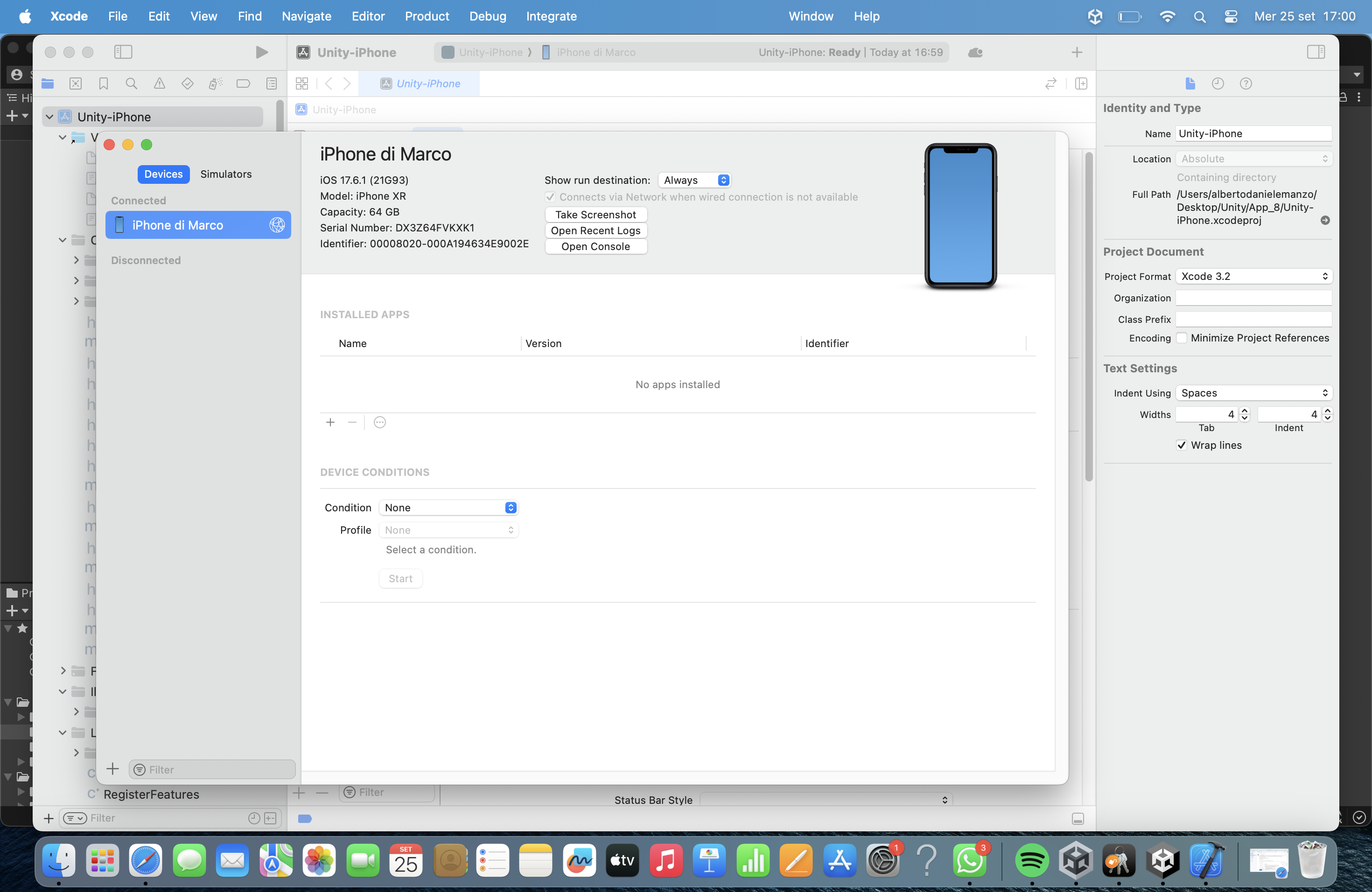Toggle the inspectors panel icon
This screenshot has width=1372, height=892.
pos(1316,52)
